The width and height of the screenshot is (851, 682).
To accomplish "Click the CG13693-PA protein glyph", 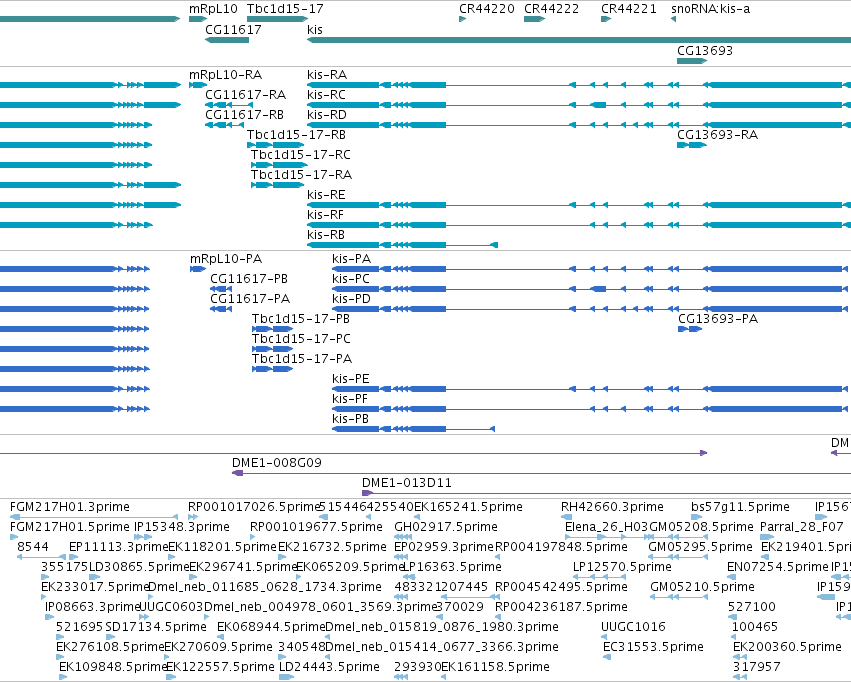I will [690, 329].
